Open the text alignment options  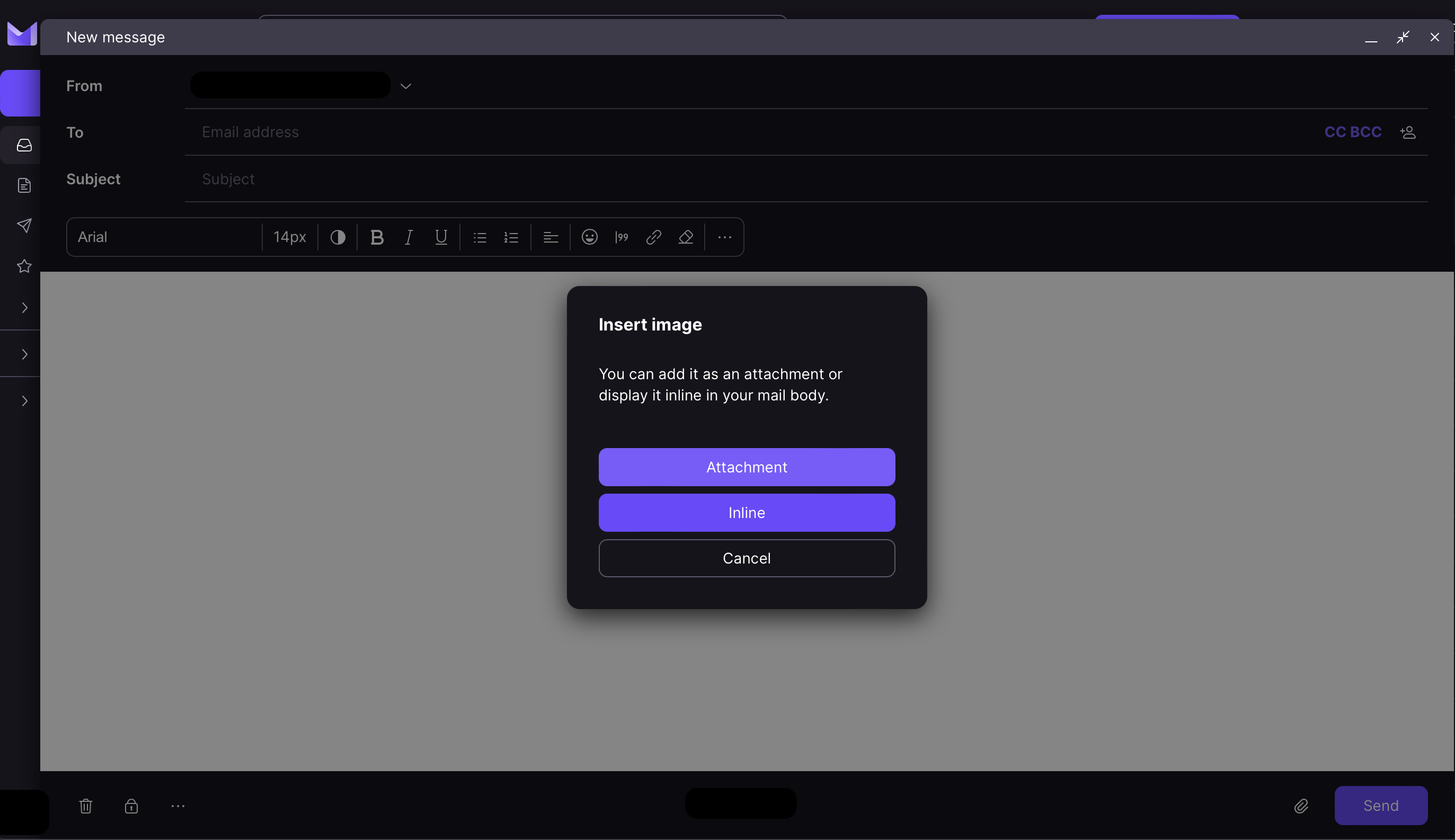click(551, 237)
